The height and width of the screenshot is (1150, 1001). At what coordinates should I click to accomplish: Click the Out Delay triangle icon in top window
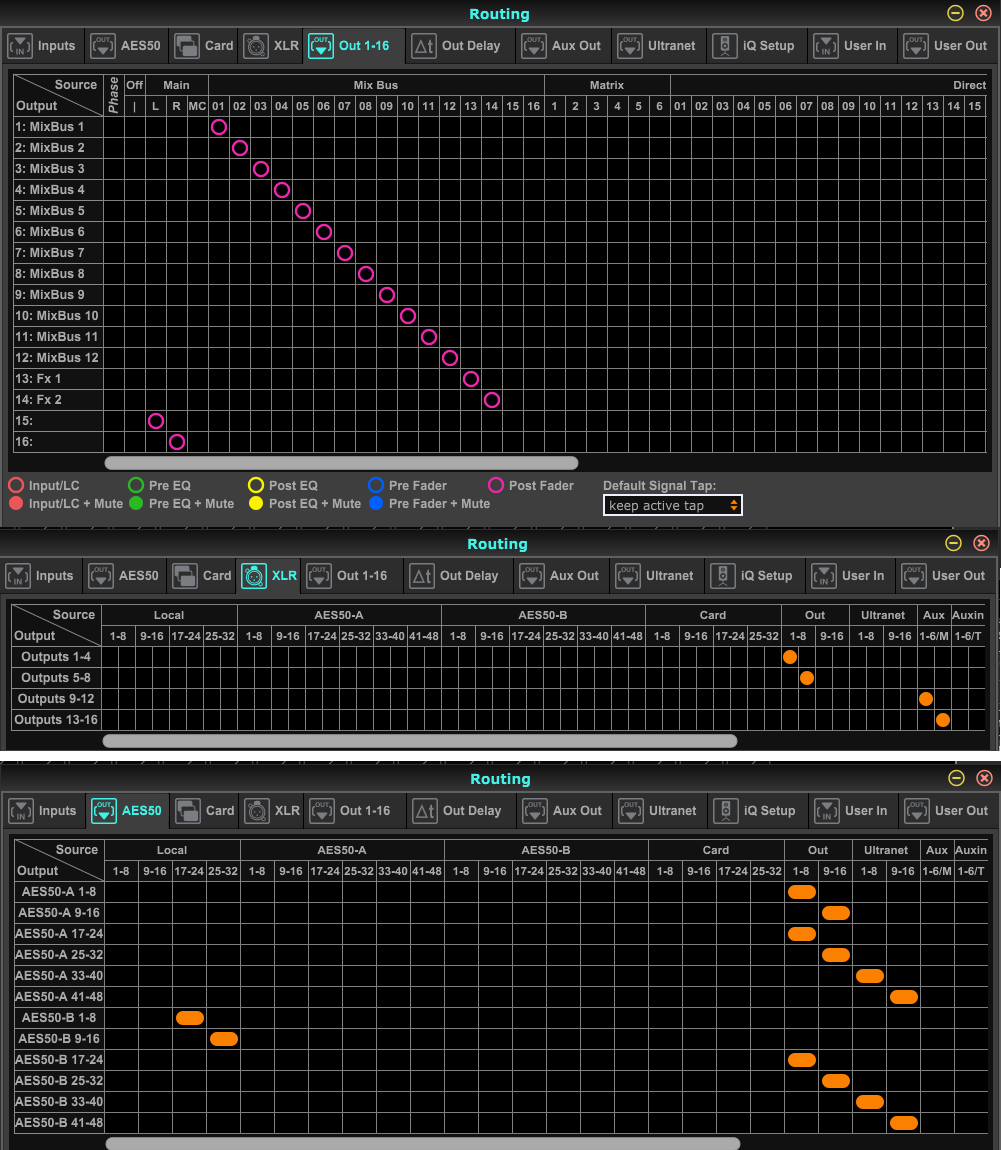point(424,46)
